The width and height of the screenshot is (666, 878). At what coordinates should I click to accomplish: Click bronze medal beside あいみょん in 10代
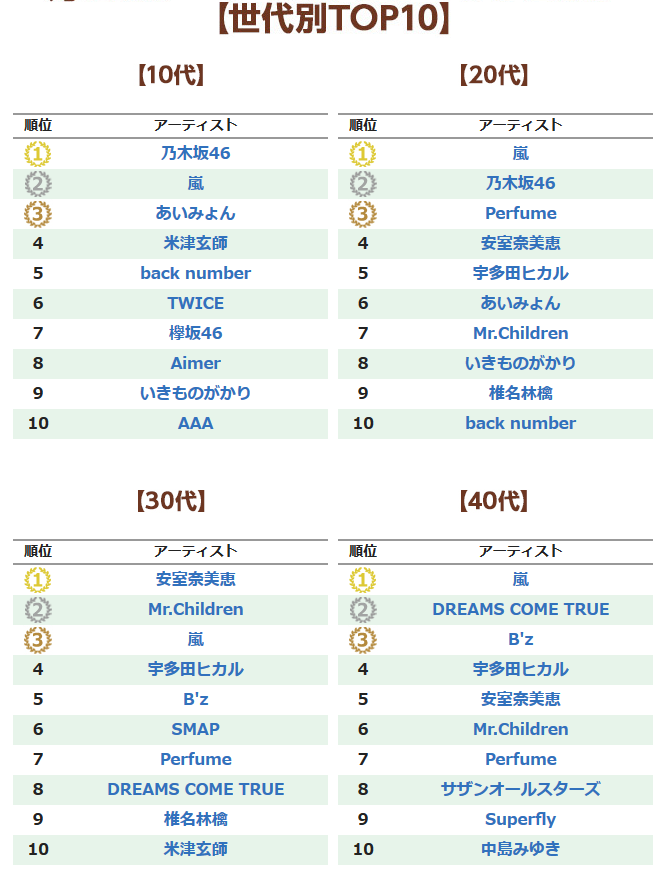[38, 214]
